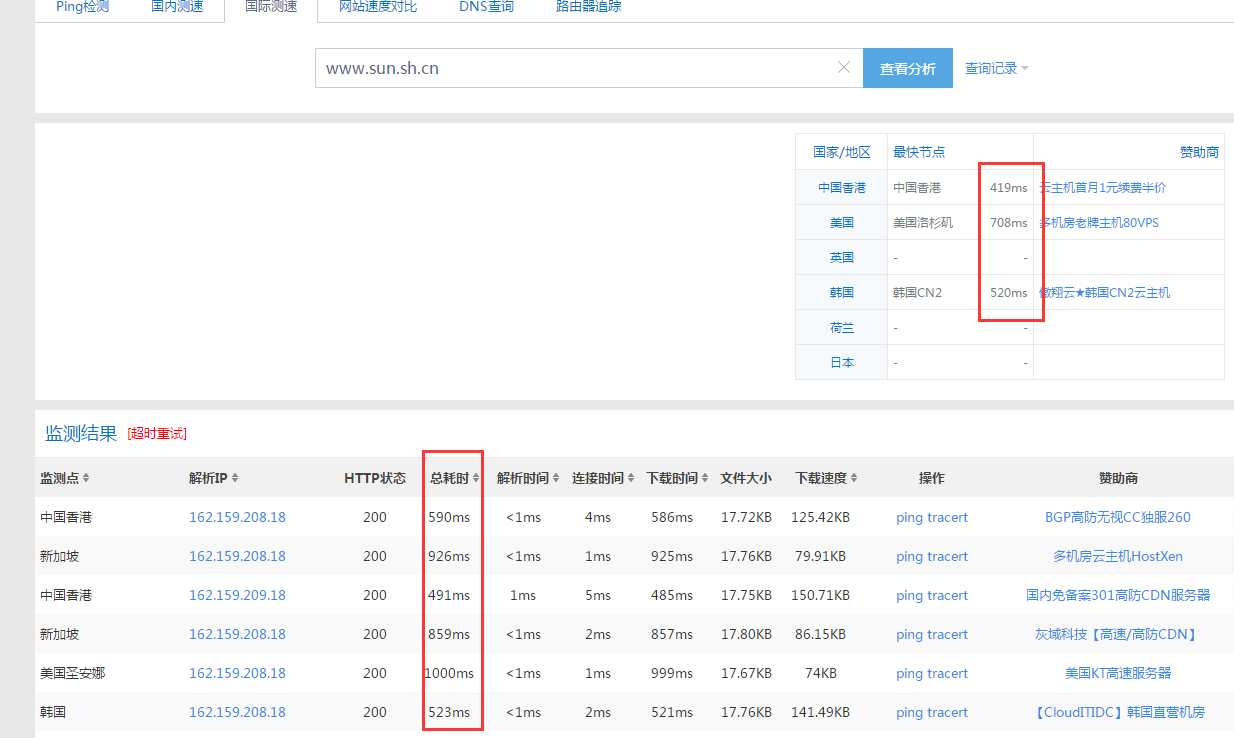1234x738 pixels.
Task: Open the DNS查询 tab
Action: coord(486,7)
